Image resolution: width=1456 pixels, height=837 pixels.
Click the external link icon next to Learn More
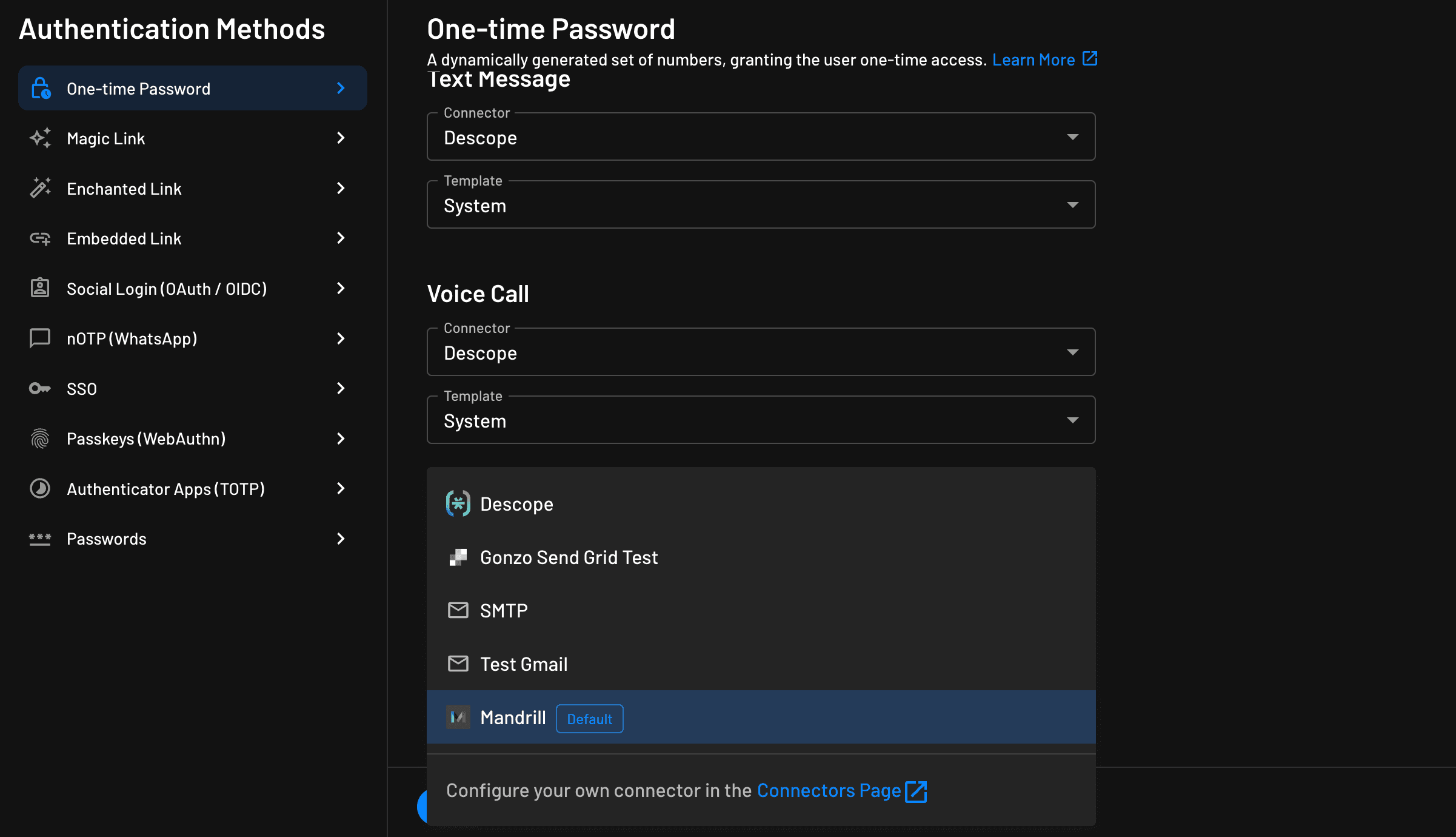click(x=1089, y=59)
